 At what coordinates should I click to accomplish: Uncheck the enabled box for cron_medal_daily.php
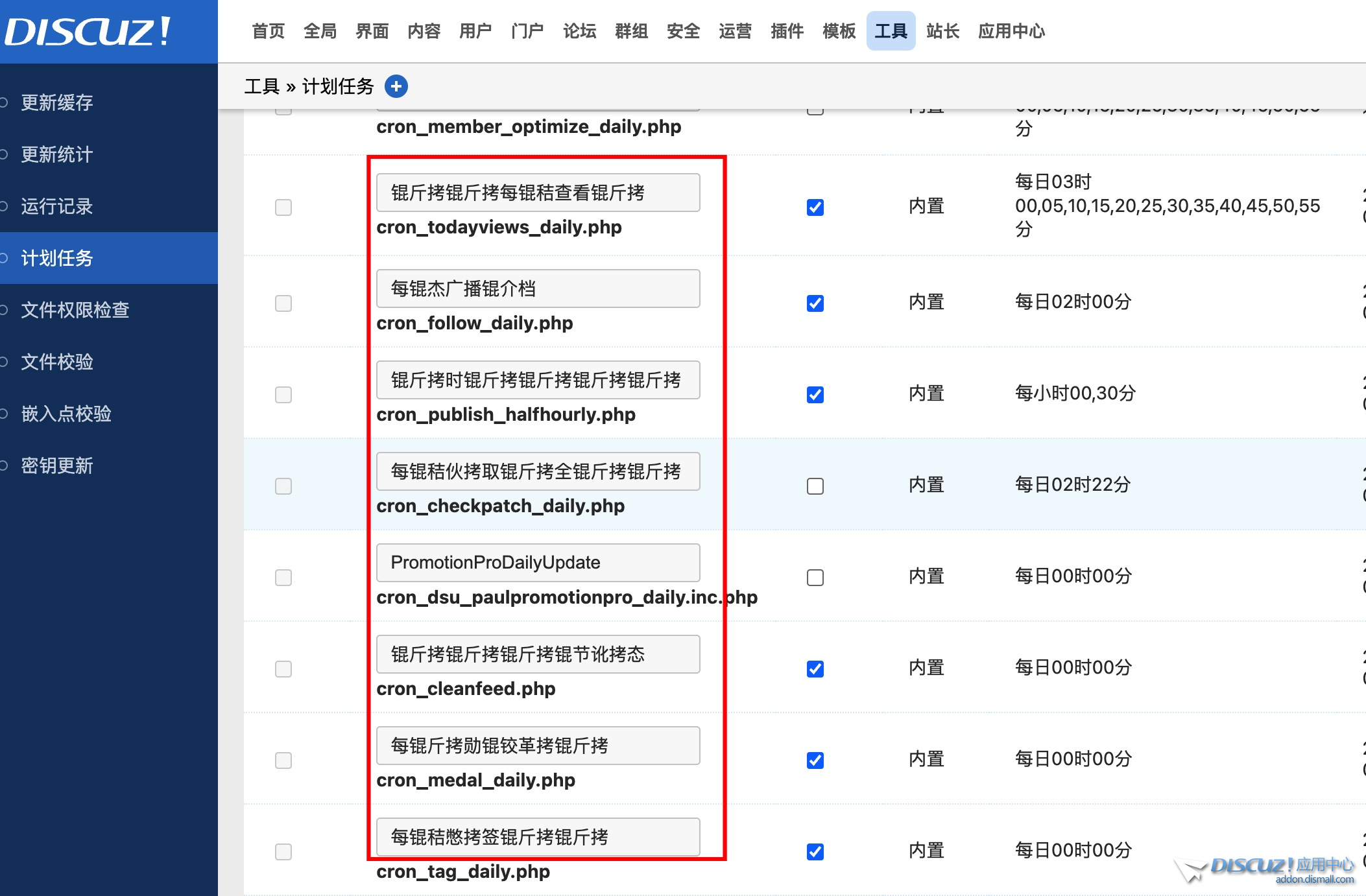pos(815,760)
